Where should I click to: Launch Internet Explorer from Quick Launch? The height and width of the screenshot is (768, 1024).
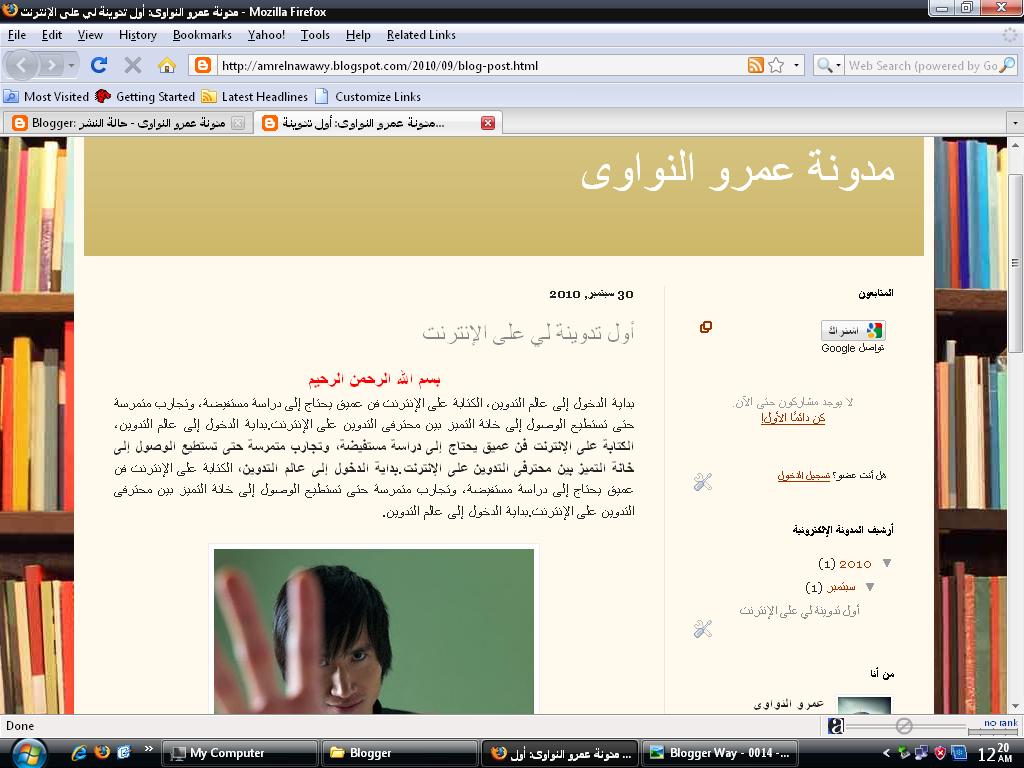coord(79,752)
